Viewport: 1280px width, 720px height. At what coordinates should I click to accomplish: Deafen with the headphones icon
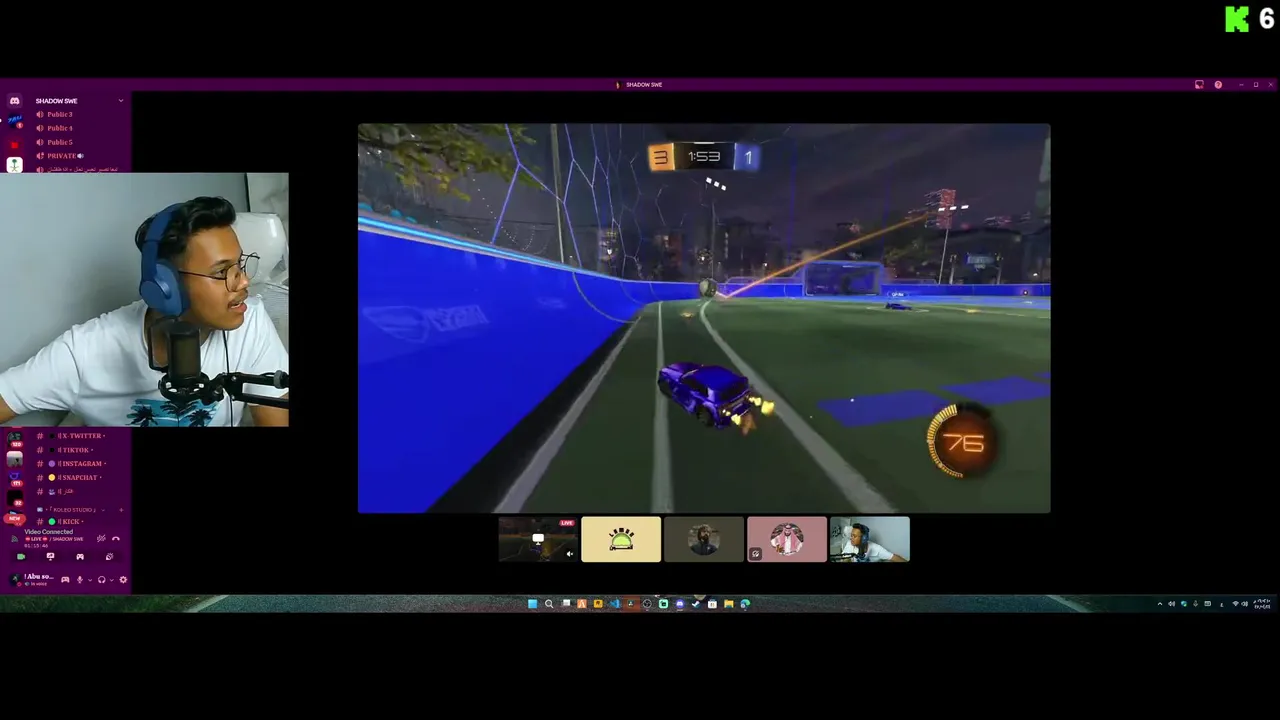tap(101, 580)
